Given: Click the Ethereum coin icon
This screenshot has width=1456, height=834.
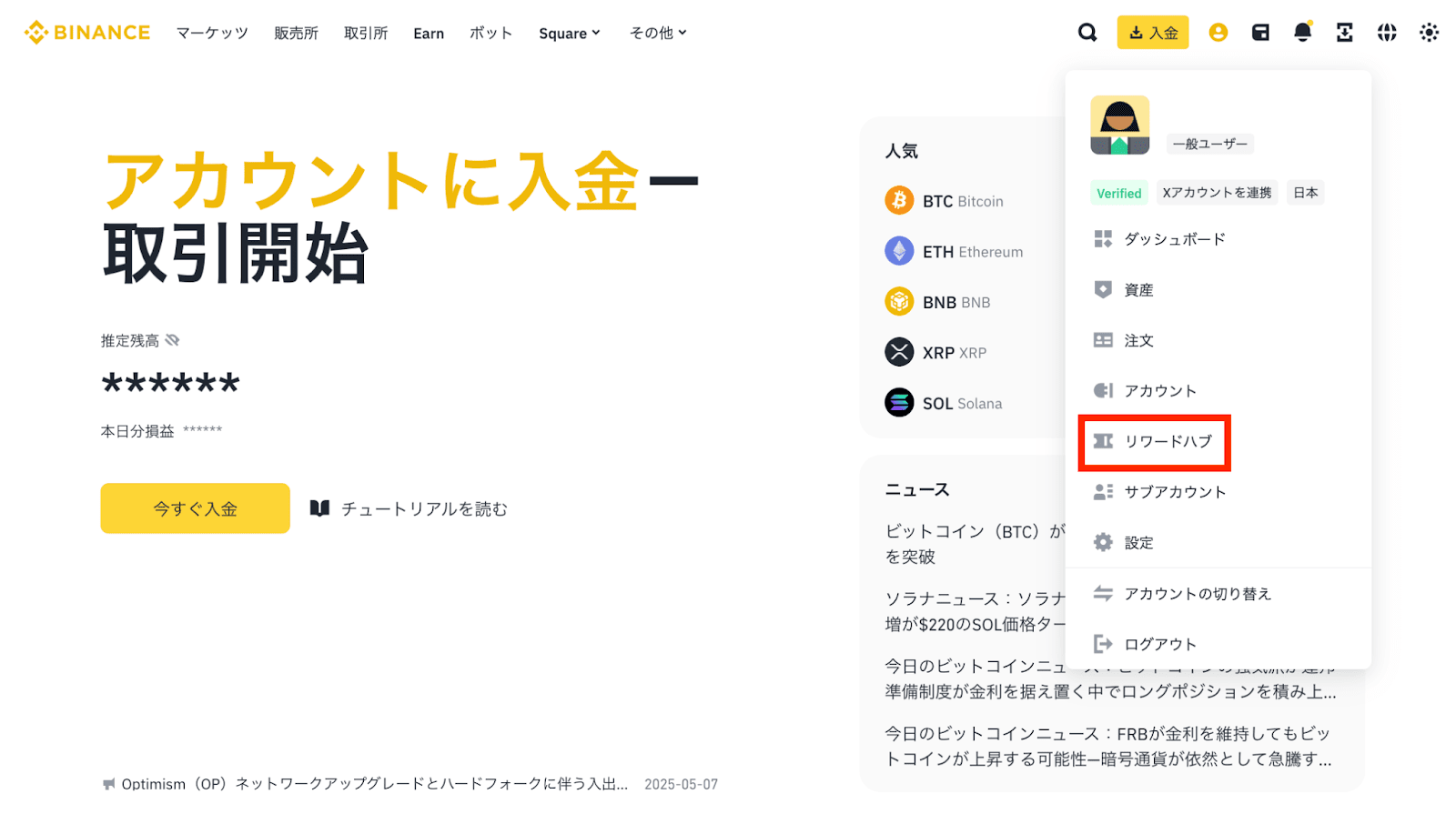Looking at the screenshot, I should (899, 251).
